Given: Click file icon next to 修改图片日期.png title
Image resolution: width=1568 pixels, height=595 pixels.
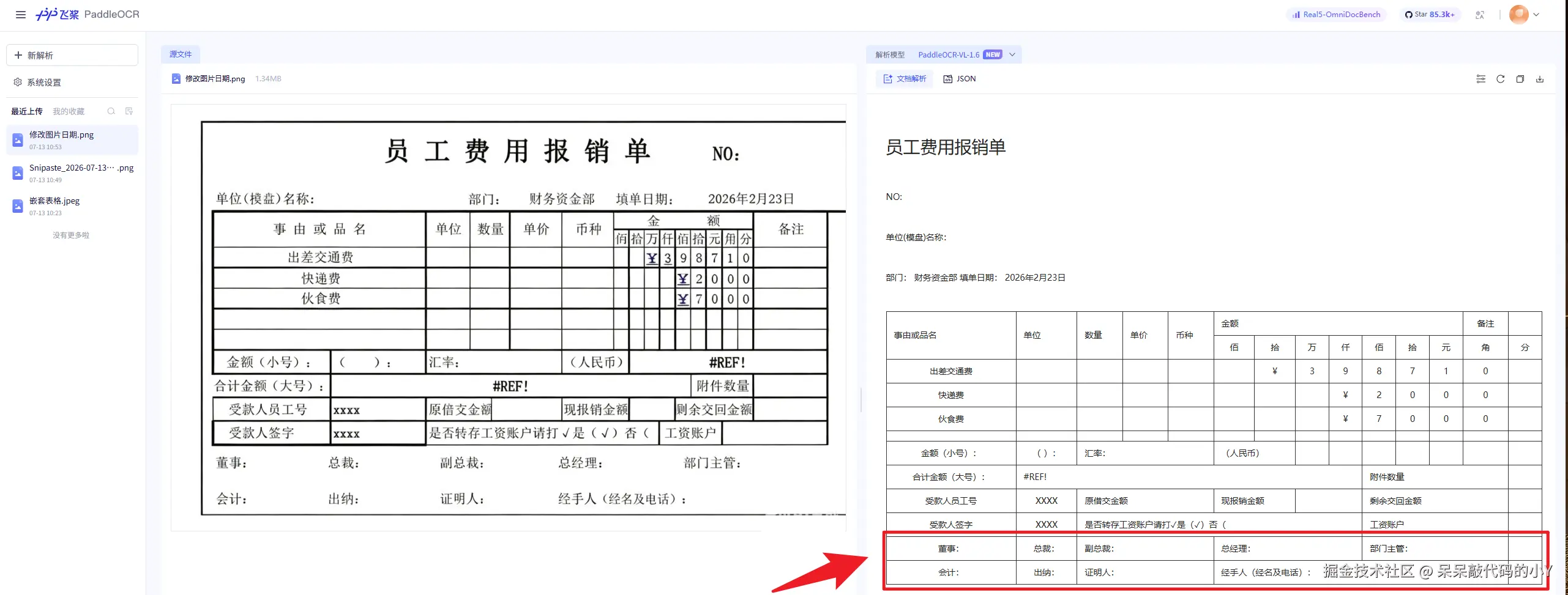Looking at the screenshot, I should pyautogui.click(x=176, y=78).
